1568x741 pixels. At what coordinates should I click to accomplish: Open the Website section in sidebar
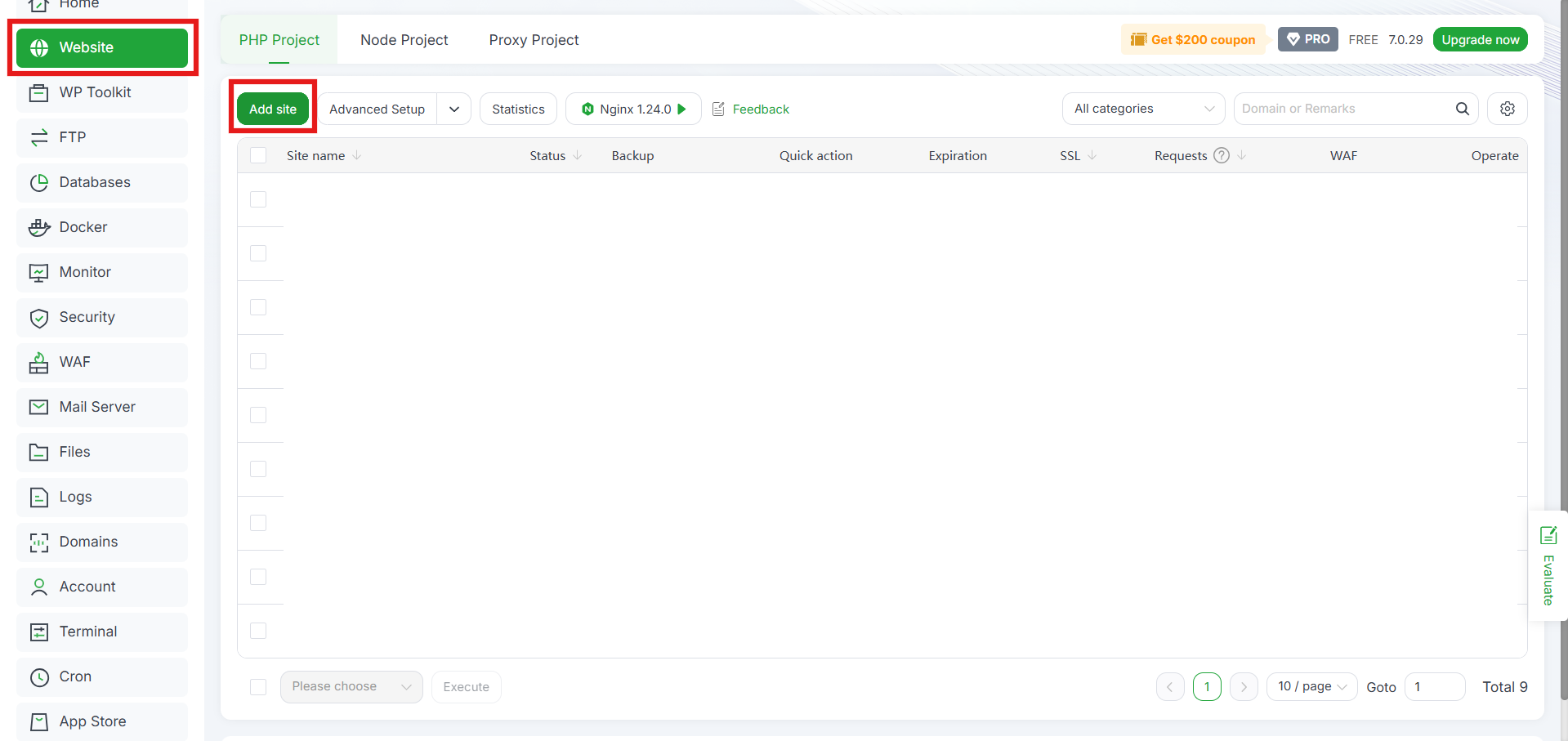(102, 47)
